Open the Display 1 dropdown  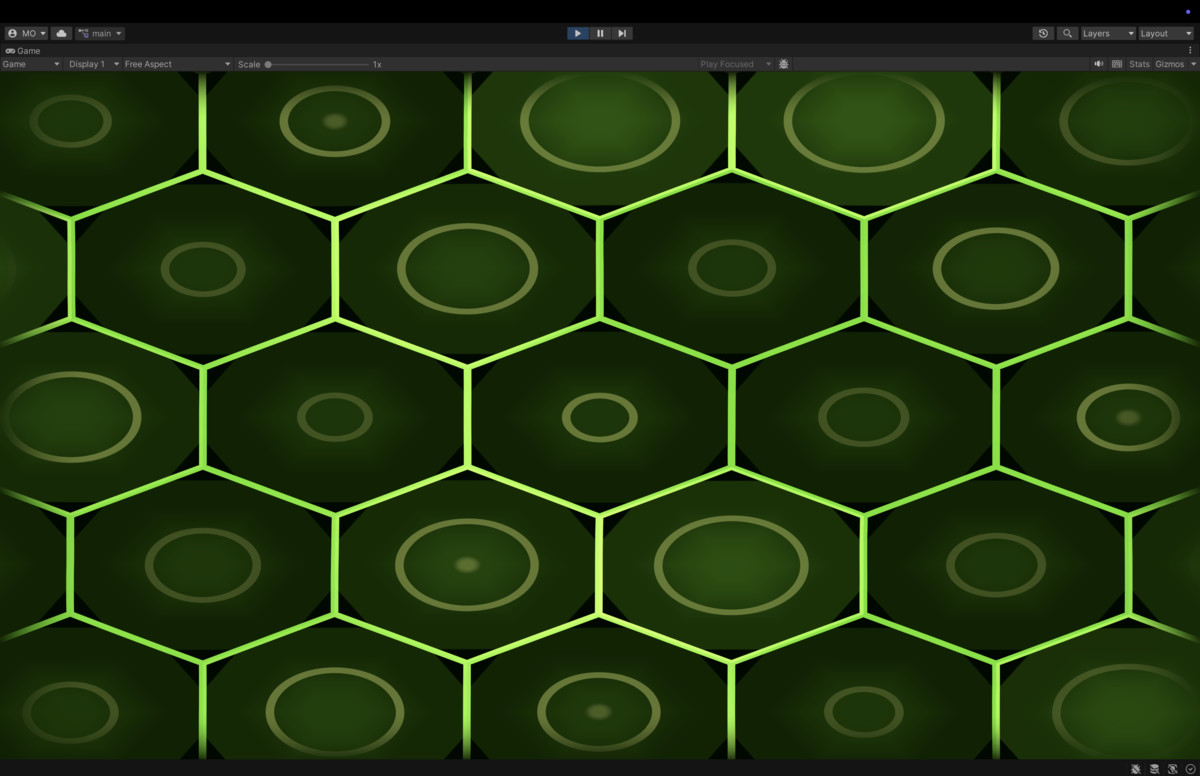pyautogui.click(x=94, y=64)
